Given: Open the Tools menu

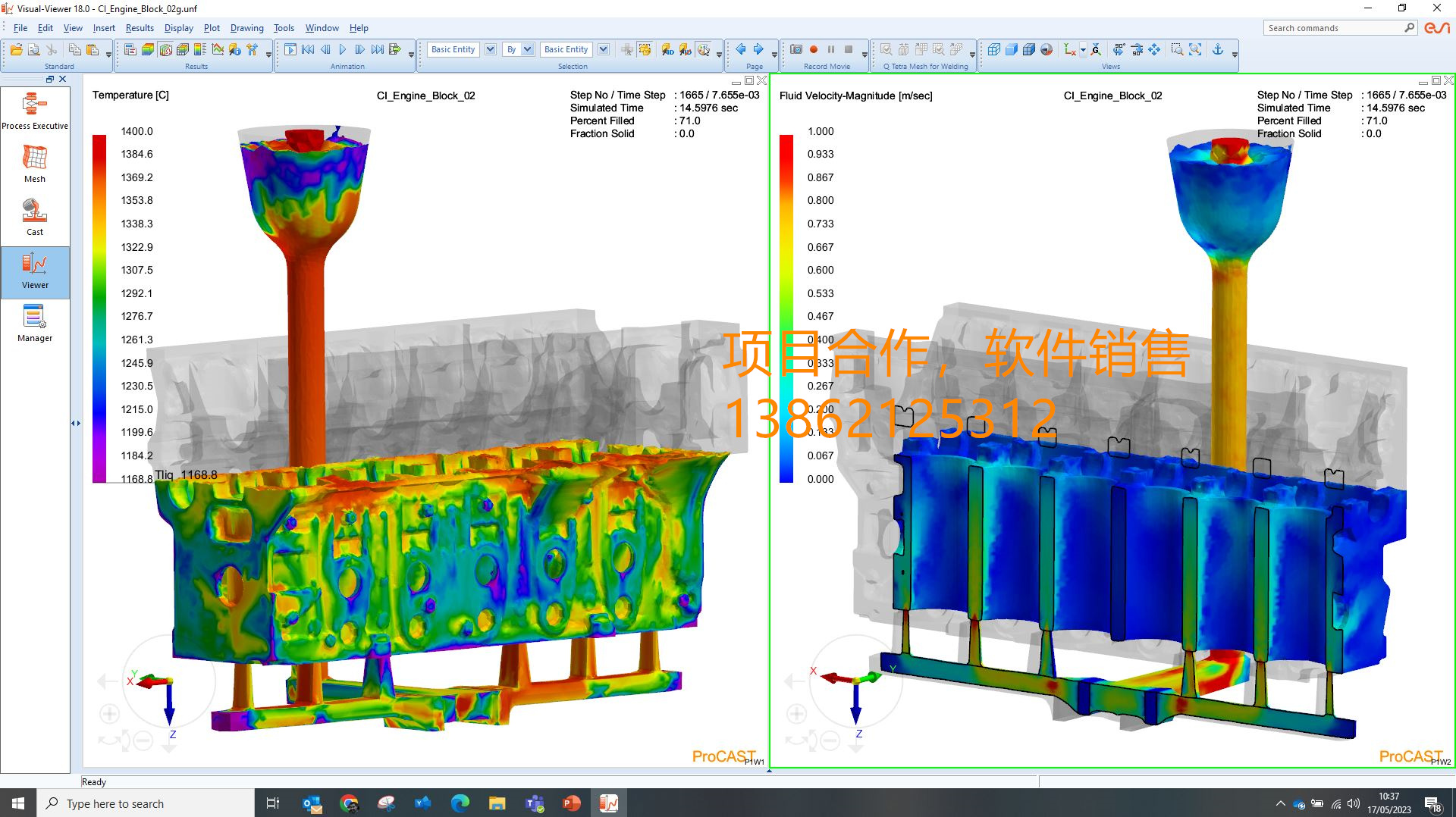Looking at the screenshot, I should click(x=284, y=28).
